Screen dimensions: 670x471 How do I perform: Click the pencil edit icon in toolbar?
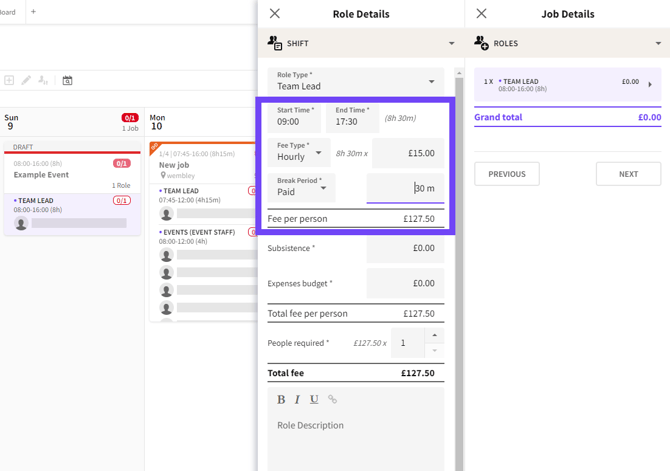coord(26,80)
